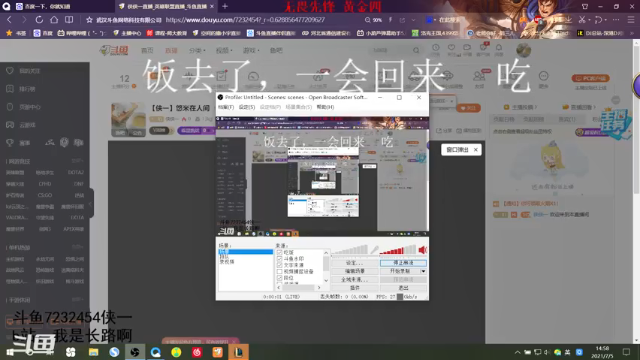Toggle the fifth source checkbox in OBS
This screenshot has width=640, height=360.
click(280, 278)
